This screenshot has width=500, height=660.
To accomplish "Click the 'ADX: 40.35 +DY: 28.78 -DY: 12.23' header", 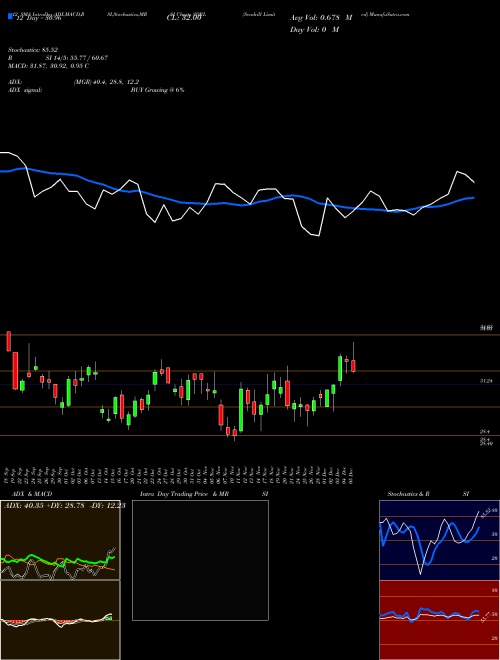I will click(65, 505).
